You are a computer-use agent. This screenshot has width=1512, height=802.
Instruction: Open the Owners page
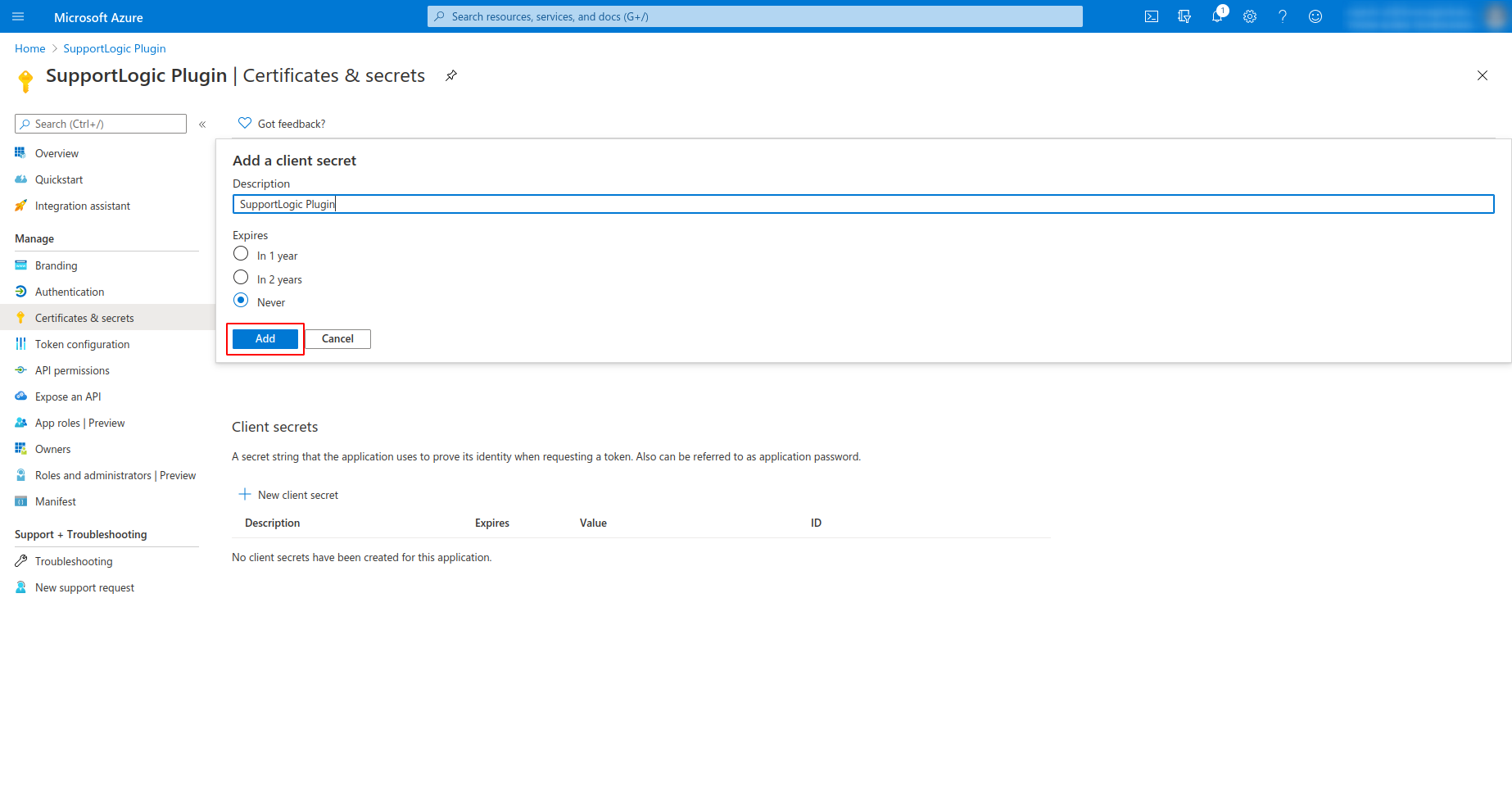(52, 449)
